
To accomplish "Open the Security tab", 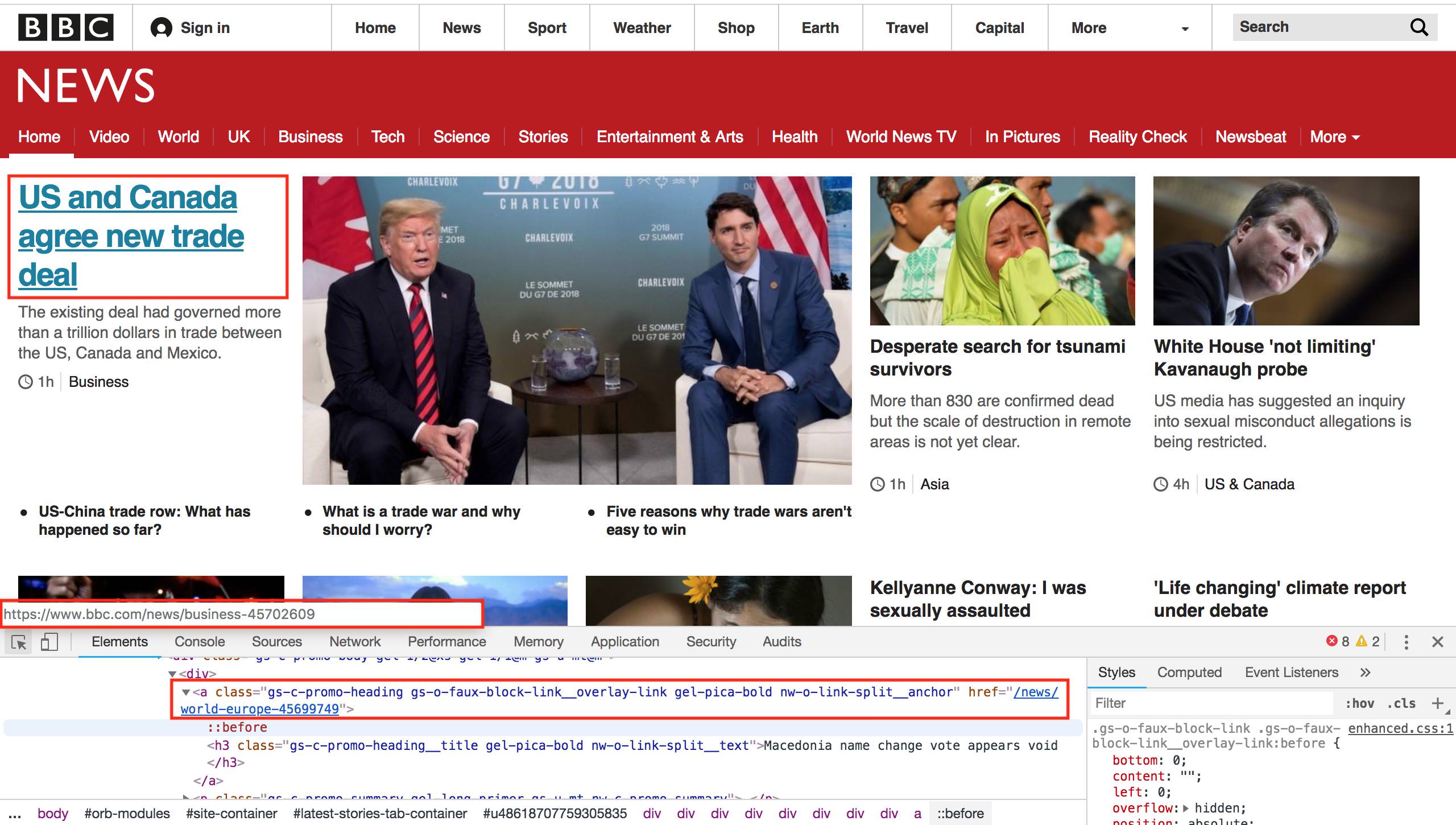I will 711,642.
